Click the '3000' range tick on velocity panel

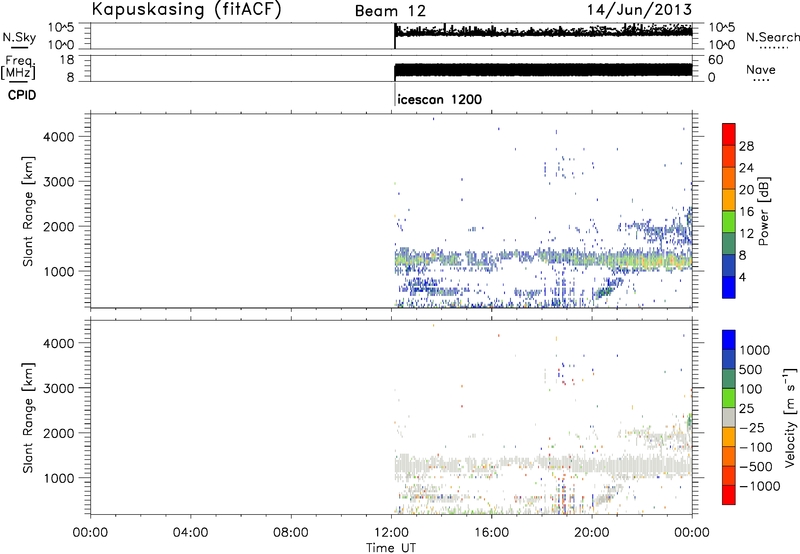[59, 388]
